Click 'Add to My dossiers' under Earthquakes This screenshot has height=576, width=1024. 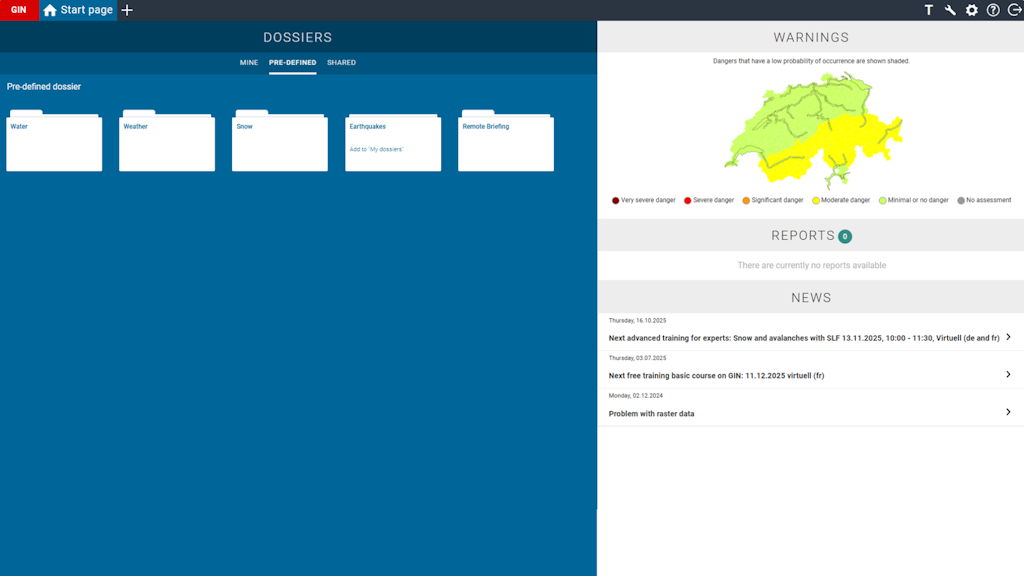coord(378,148)
